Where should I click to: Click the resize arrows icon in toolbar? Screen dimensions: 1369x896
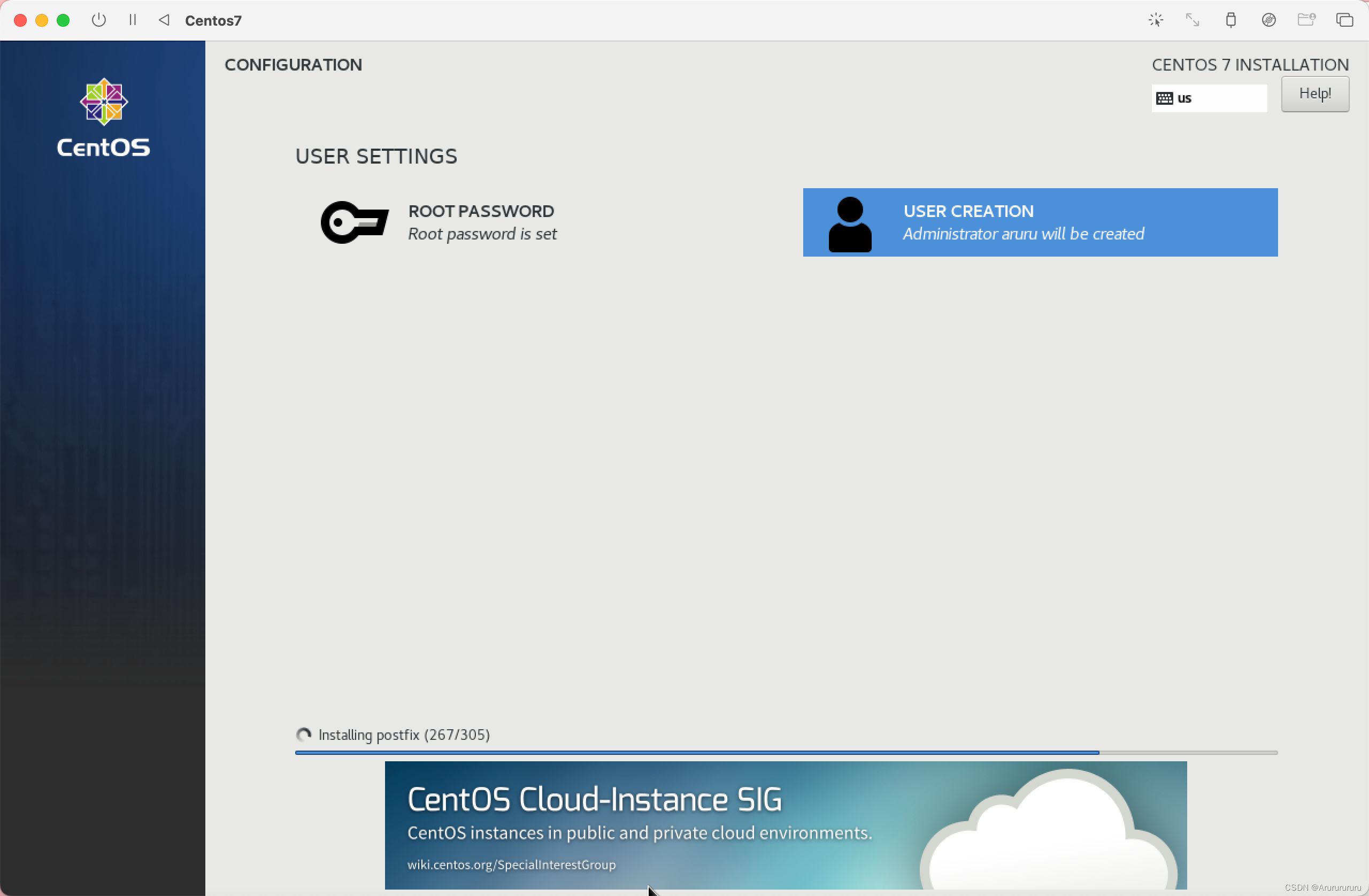pos(1193,20)
